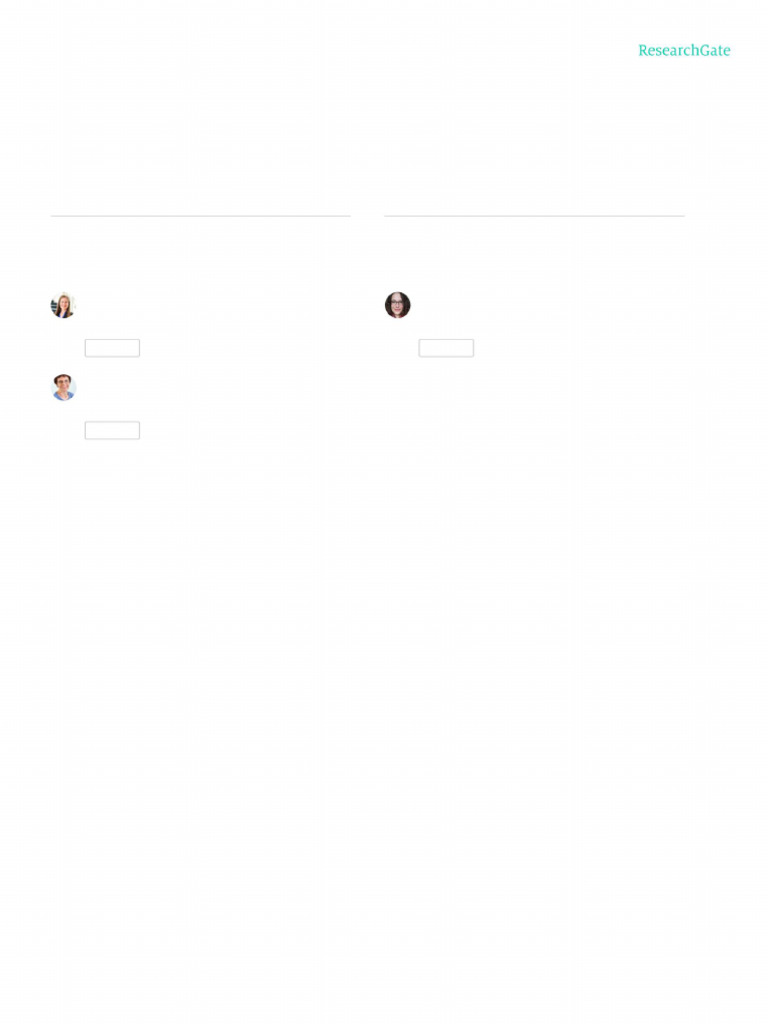Click circular photo with dark background and glasses

tap(397, 305)
